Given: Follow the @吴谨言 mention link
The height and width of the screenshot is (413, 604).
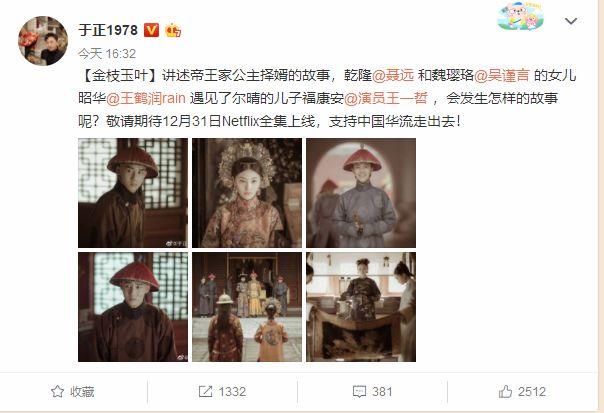Looking at the screenshot, I should [x=502, y=75].
